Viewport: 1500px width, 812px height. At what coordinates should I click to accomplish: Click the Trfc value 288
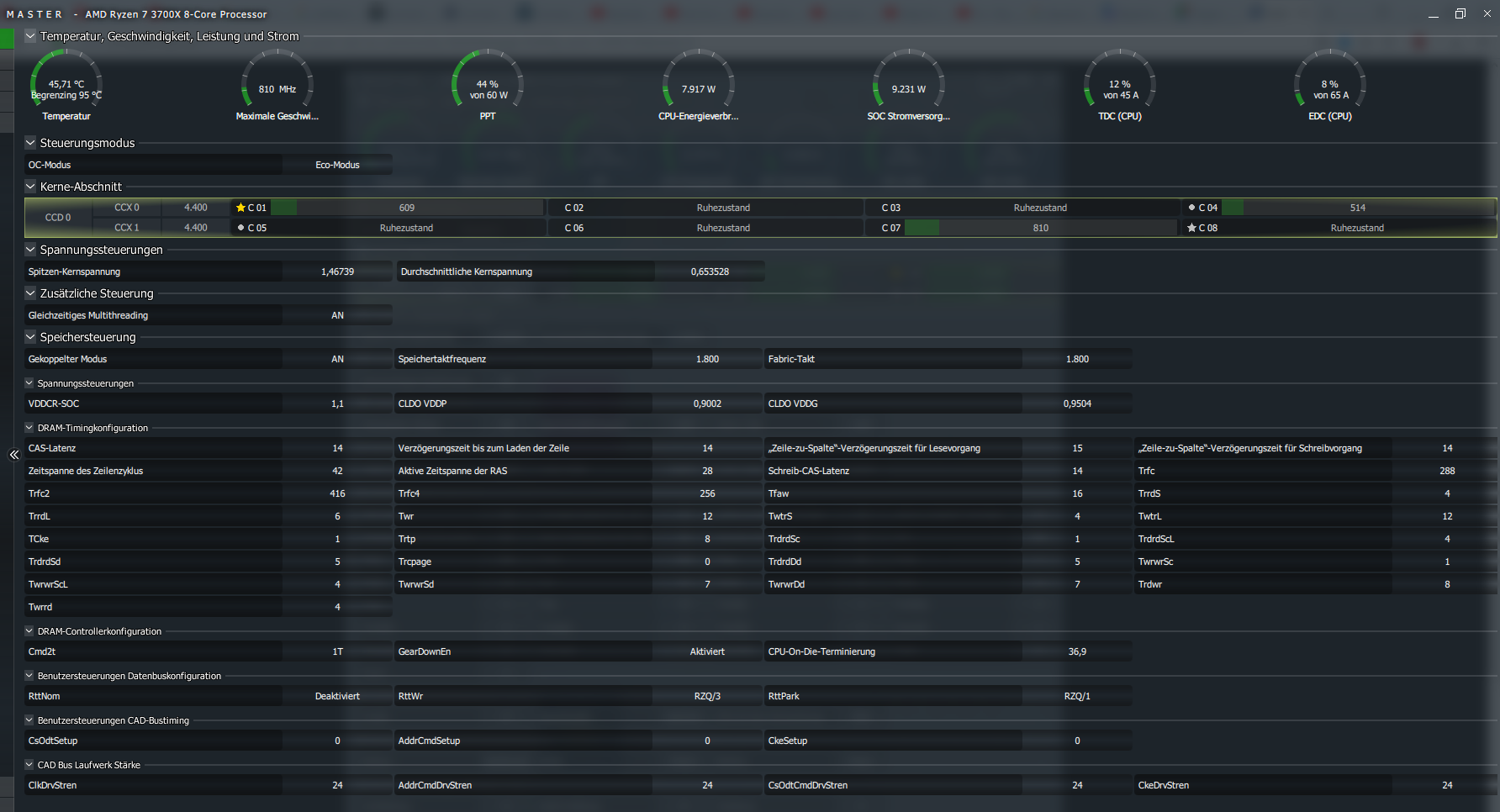coord(1447,471)
